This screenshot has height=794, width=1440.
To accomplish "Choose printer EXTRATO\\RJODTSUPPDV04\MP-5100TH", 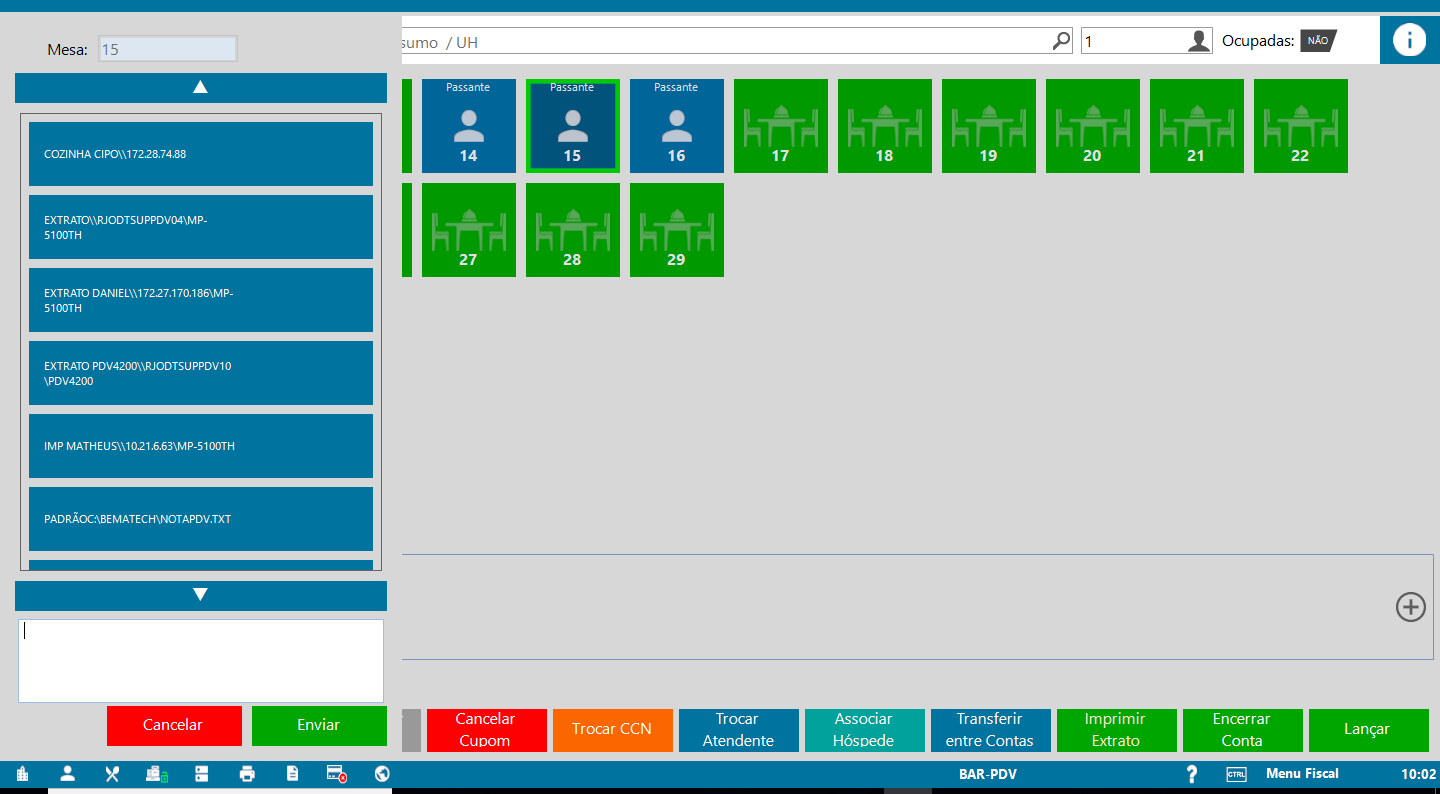I will pyautogui.click(x=201, y=227).
